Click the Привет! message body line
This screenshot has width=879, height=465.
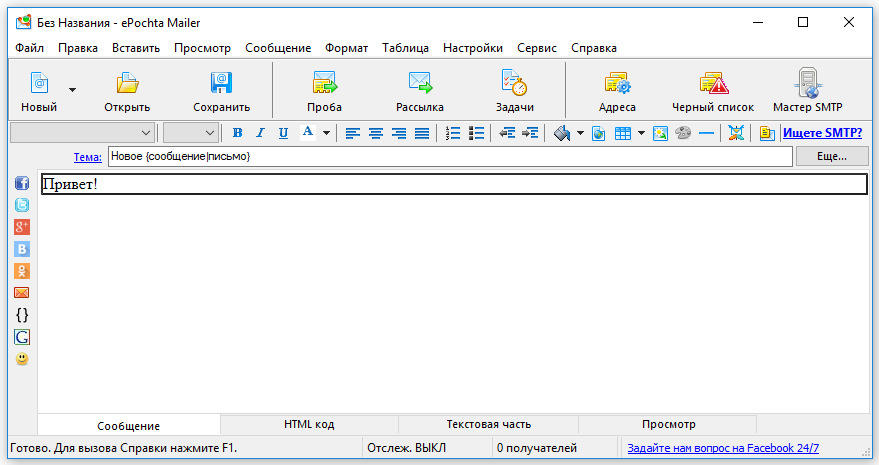(x=454, y=184)
